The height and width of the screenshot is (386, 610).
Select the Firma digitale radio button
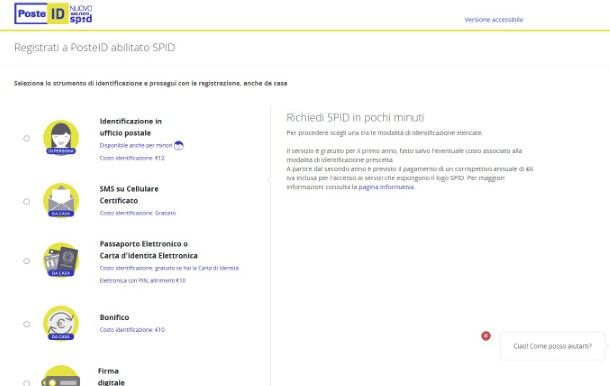click(26, 383)
